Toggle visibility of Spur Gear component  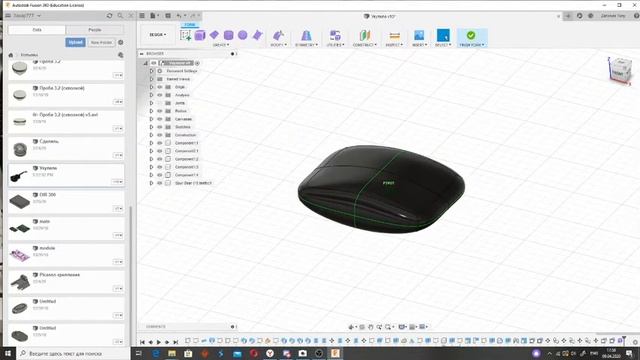coord(160,183)
